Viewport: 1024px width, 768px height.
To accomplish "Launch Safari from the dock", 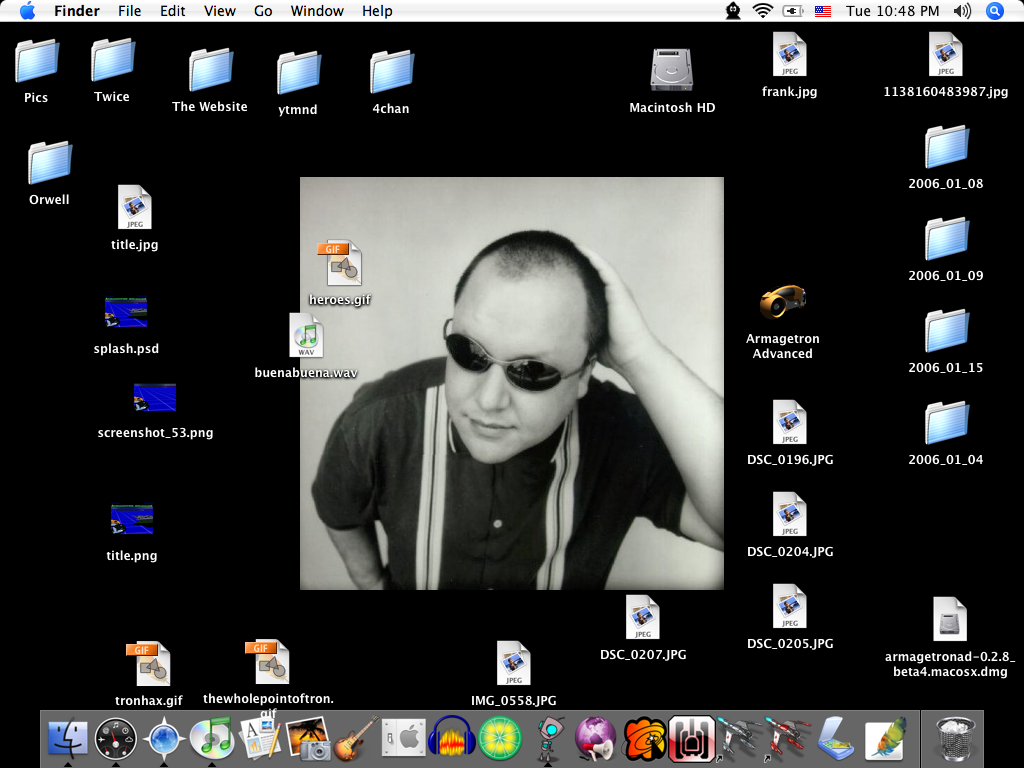I will tap(165, 739).
